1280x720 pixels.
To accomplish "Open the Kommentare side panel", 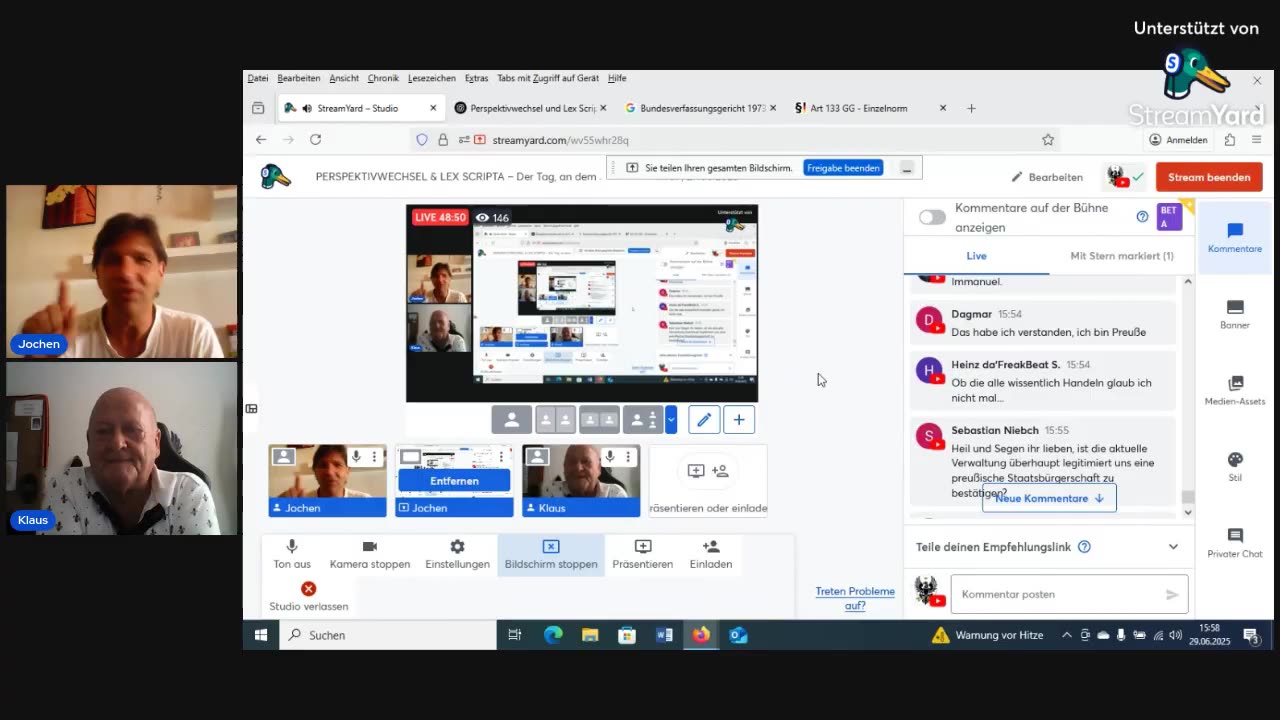I will [1234, 238].
